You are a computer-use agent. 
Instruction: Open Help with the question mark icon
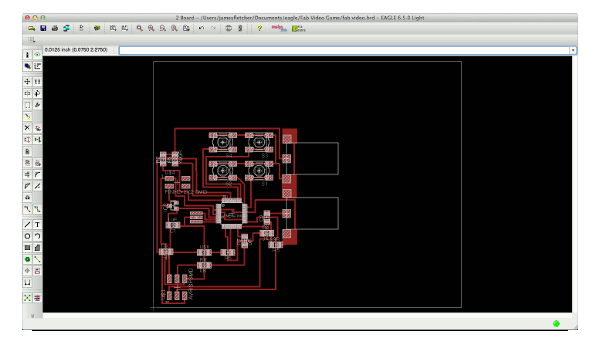259,28
